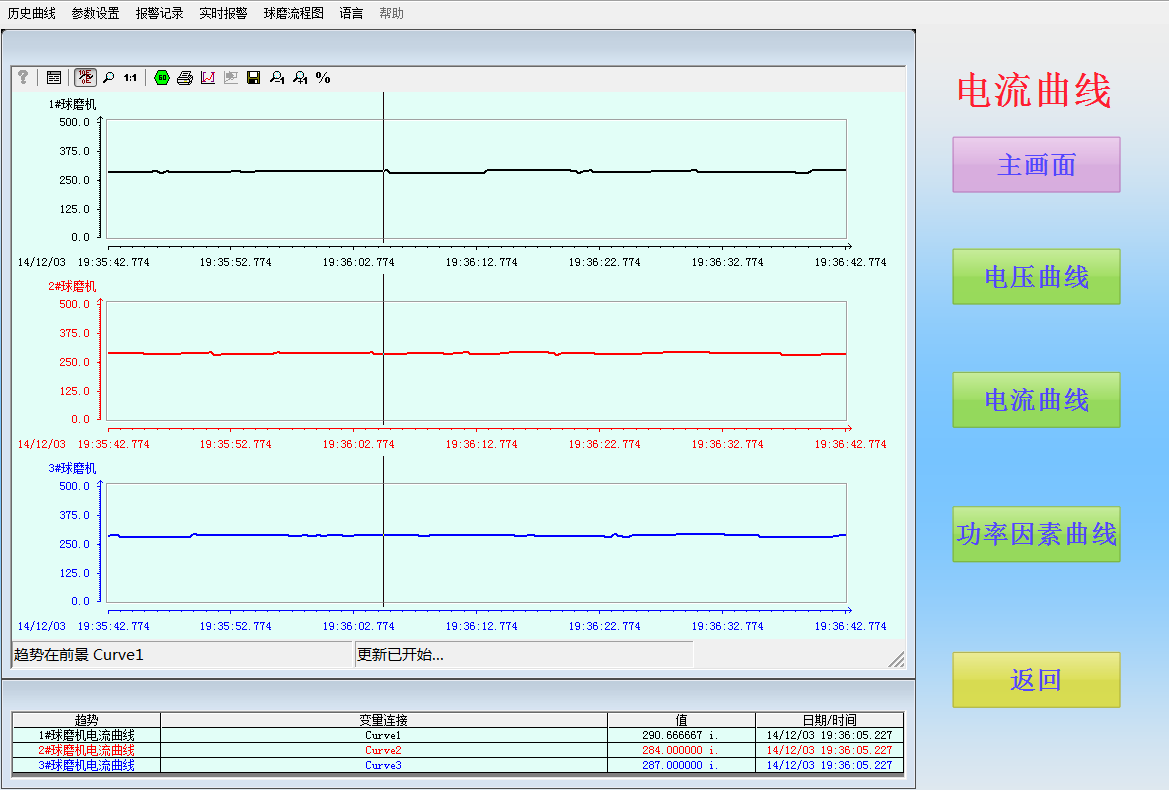Click the value 284.000000 cell
Viewport: 1169px width, 790px height.
point(681,750)
